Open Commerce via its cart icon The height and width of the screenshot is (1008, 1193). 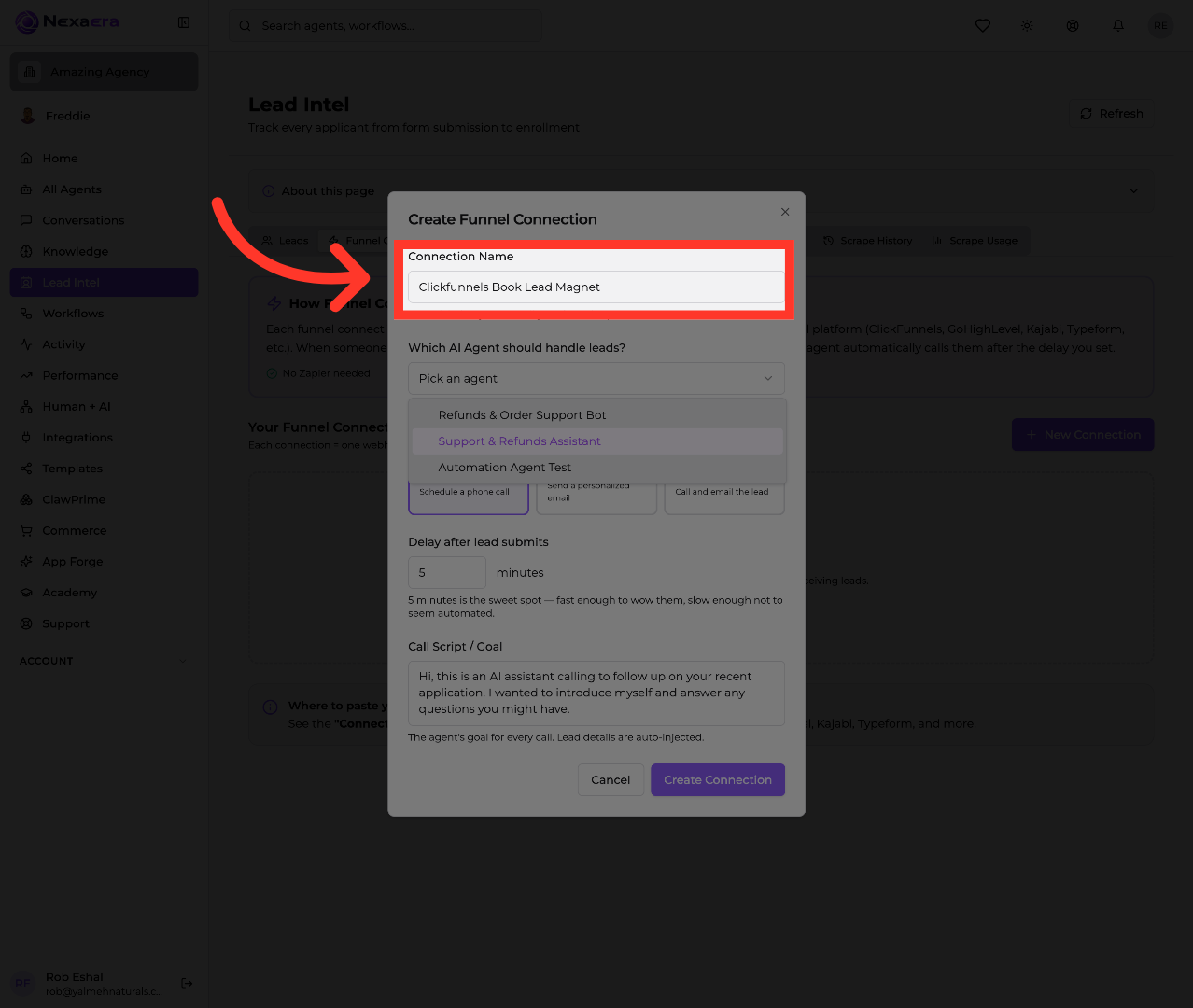click(26, 530)
